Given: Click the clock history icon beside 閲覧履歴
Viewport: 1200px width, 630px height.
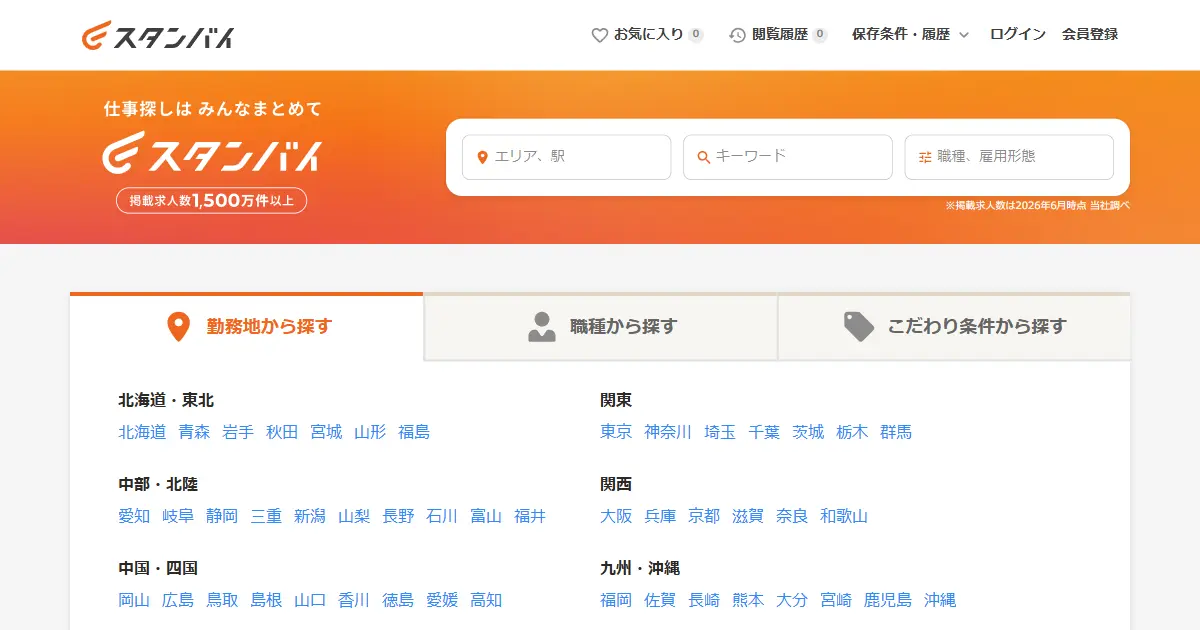Looking at the screenshot, I should click(x=738, y=35).
